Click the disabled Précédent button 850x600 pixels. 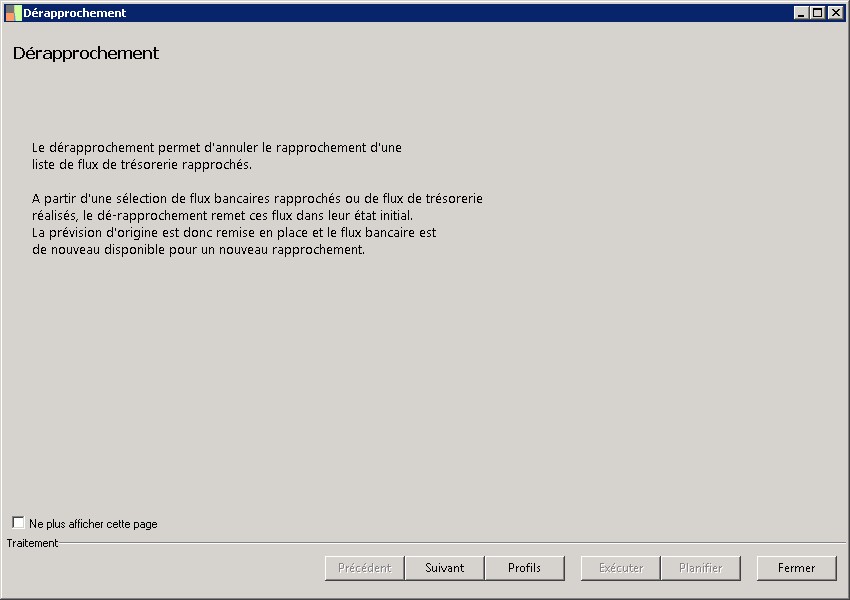click(x=364, y=568)
